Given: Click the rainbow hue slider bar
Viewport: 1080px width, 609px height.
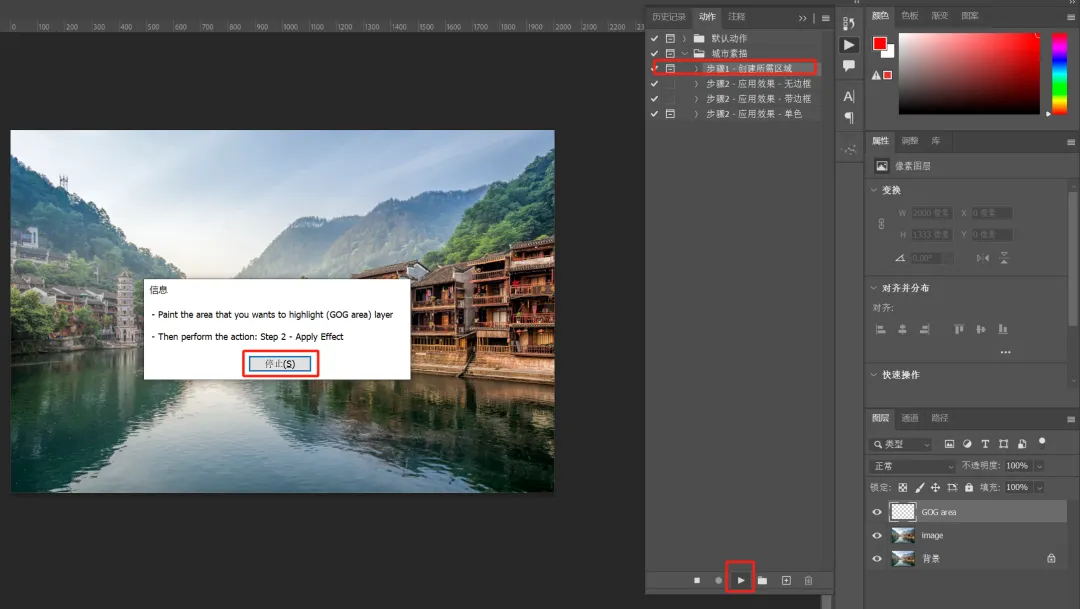Looking at the screenshot, I should (x=1059, y=73).
